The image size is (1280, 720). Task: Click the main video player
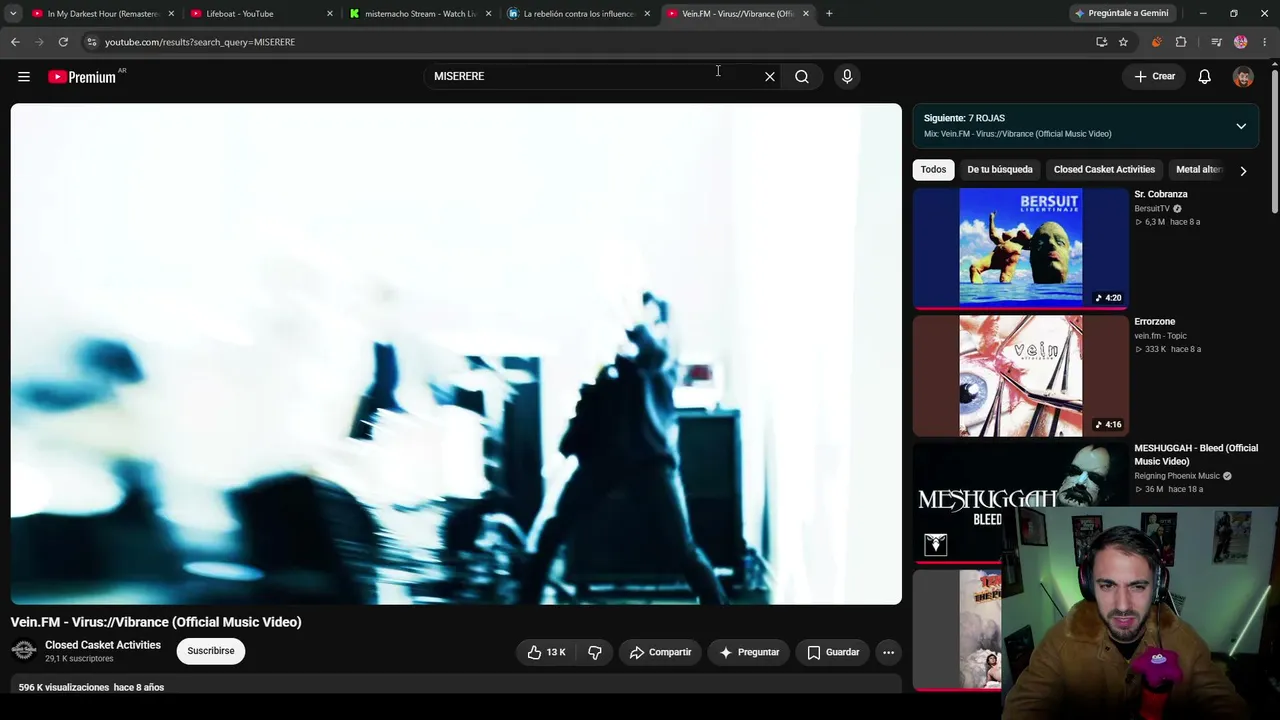click(456, 354)
